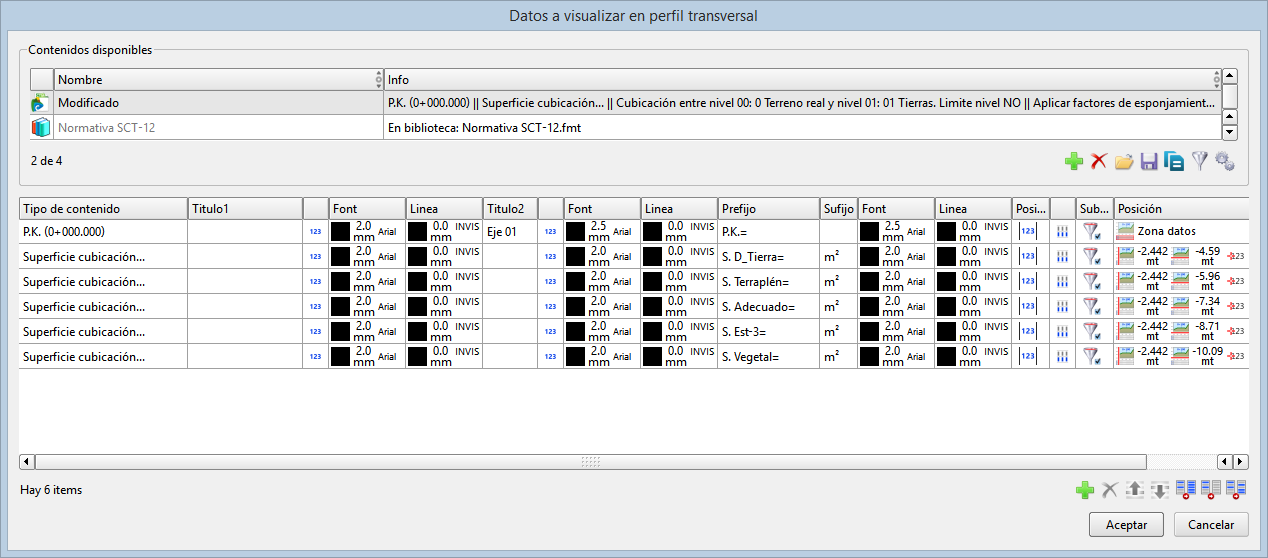Click Zona datos position icon
This screenshot has height=558, width=1268.
tap(1126, 231)
